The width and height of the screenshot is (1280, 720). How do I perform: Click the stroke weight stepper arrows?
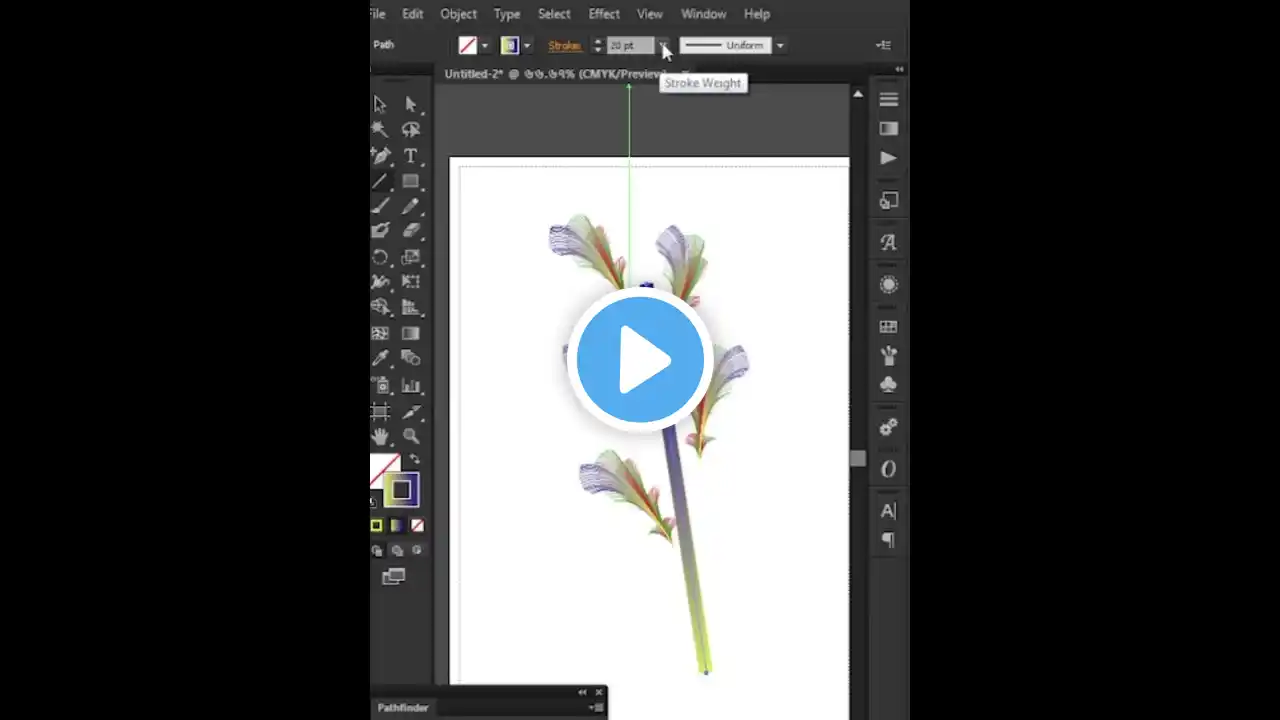[x=598, y=45]
